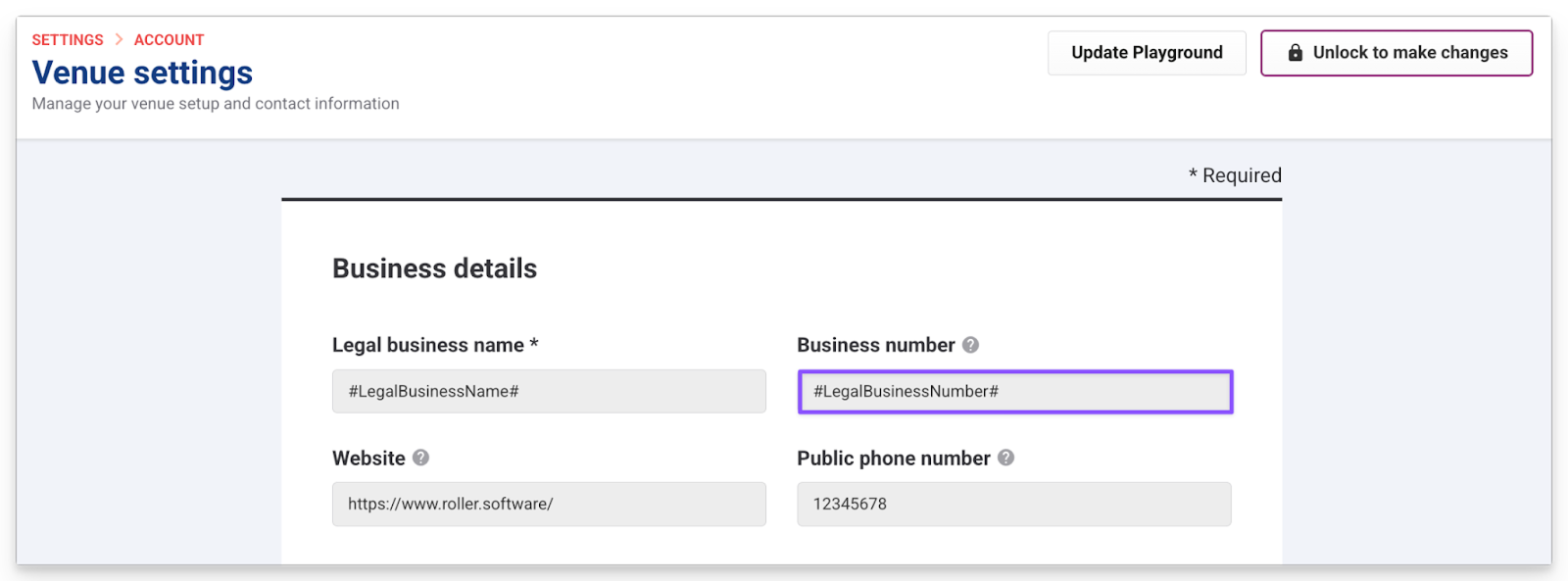Select the help icon in Business details section
Screen dimensions: 1568x581
[969, 345]
